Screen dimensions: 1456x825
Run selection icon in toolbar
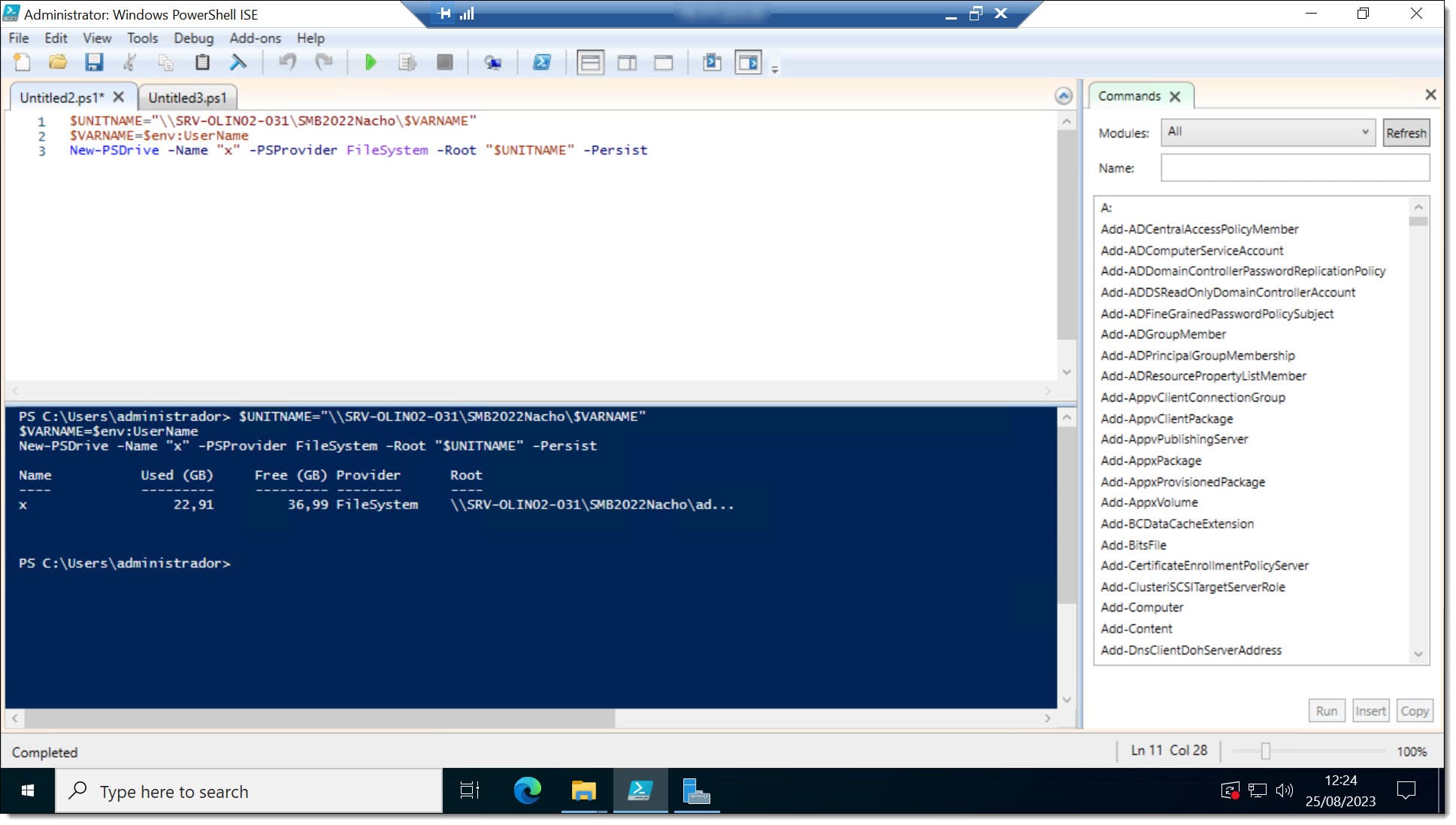pos(407,62)
